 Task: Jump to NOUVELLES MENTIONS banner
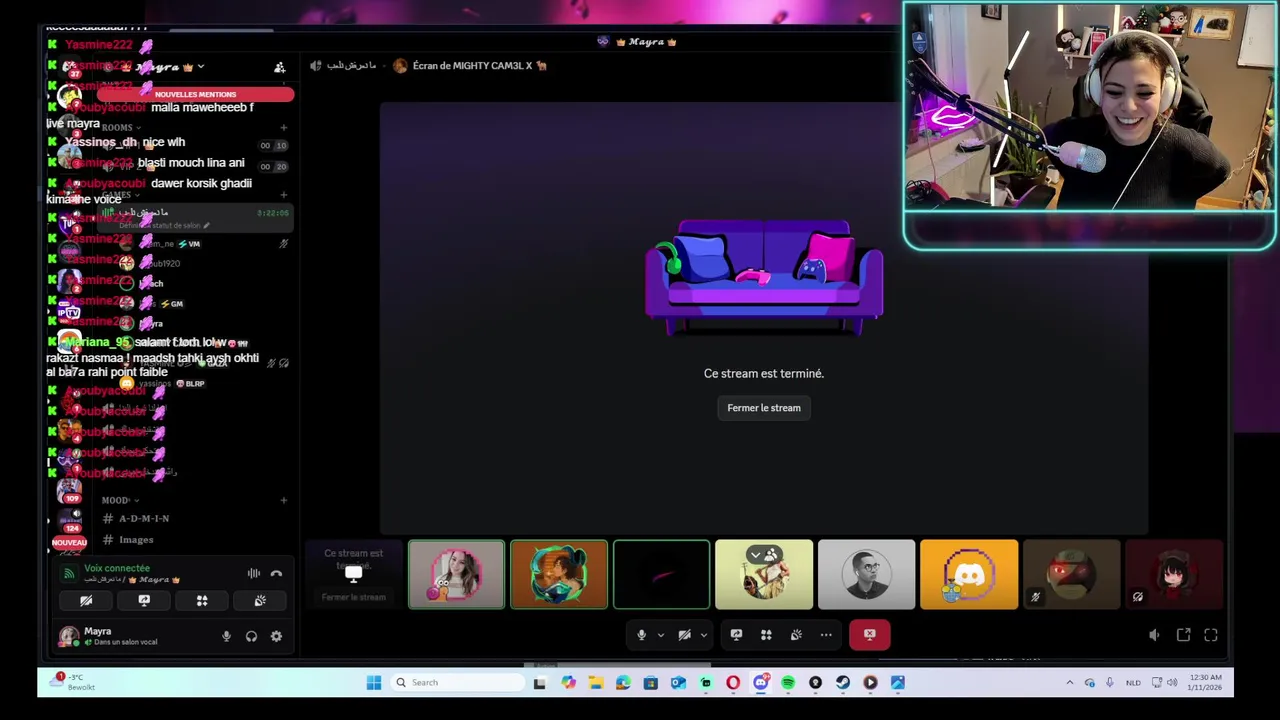coord(195,94)
